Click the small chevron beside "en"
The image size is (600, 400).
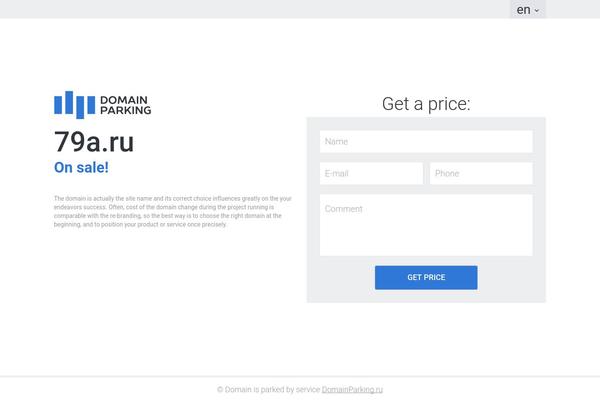536,11
